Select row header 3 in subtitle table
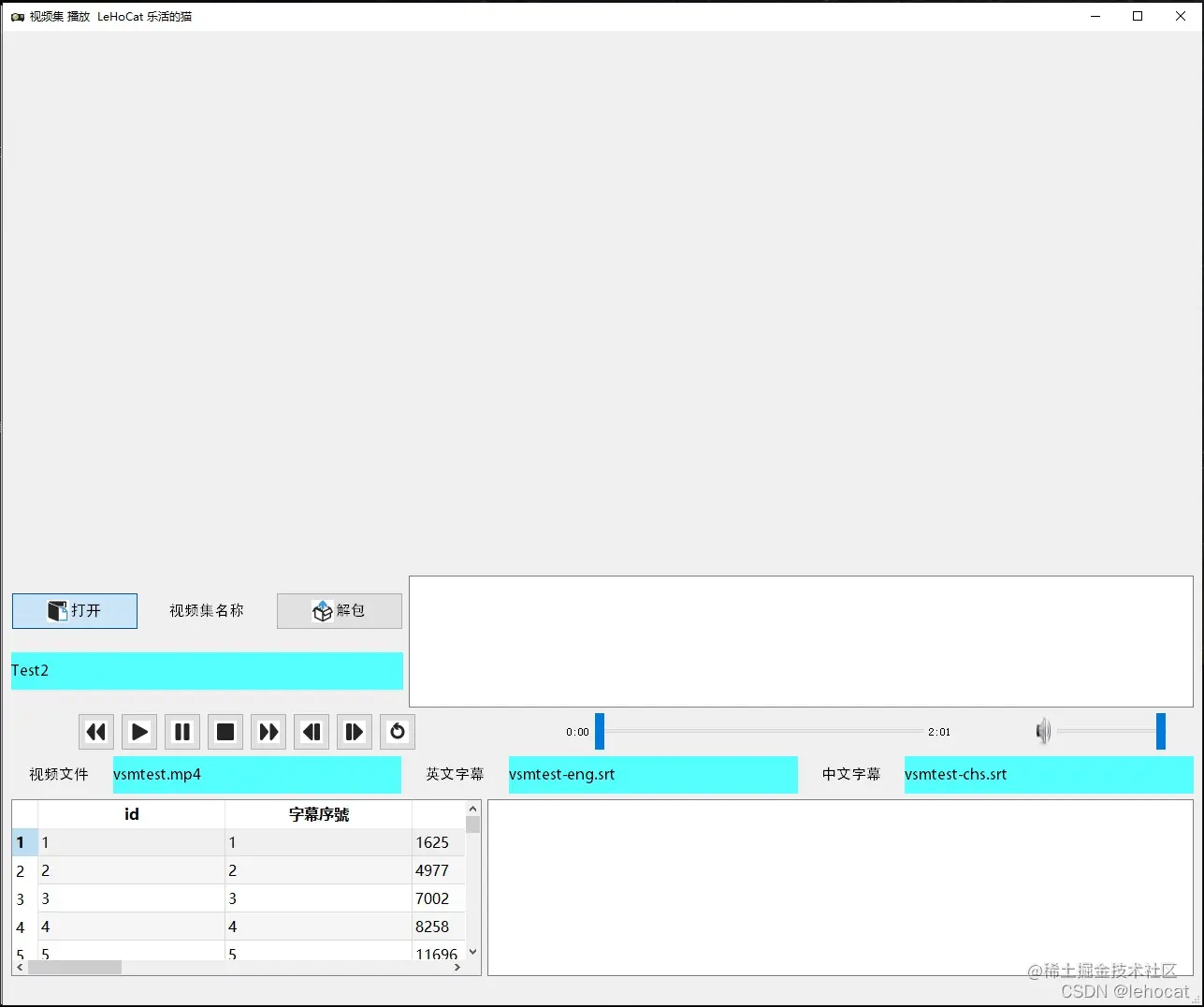 click(24, 898)
